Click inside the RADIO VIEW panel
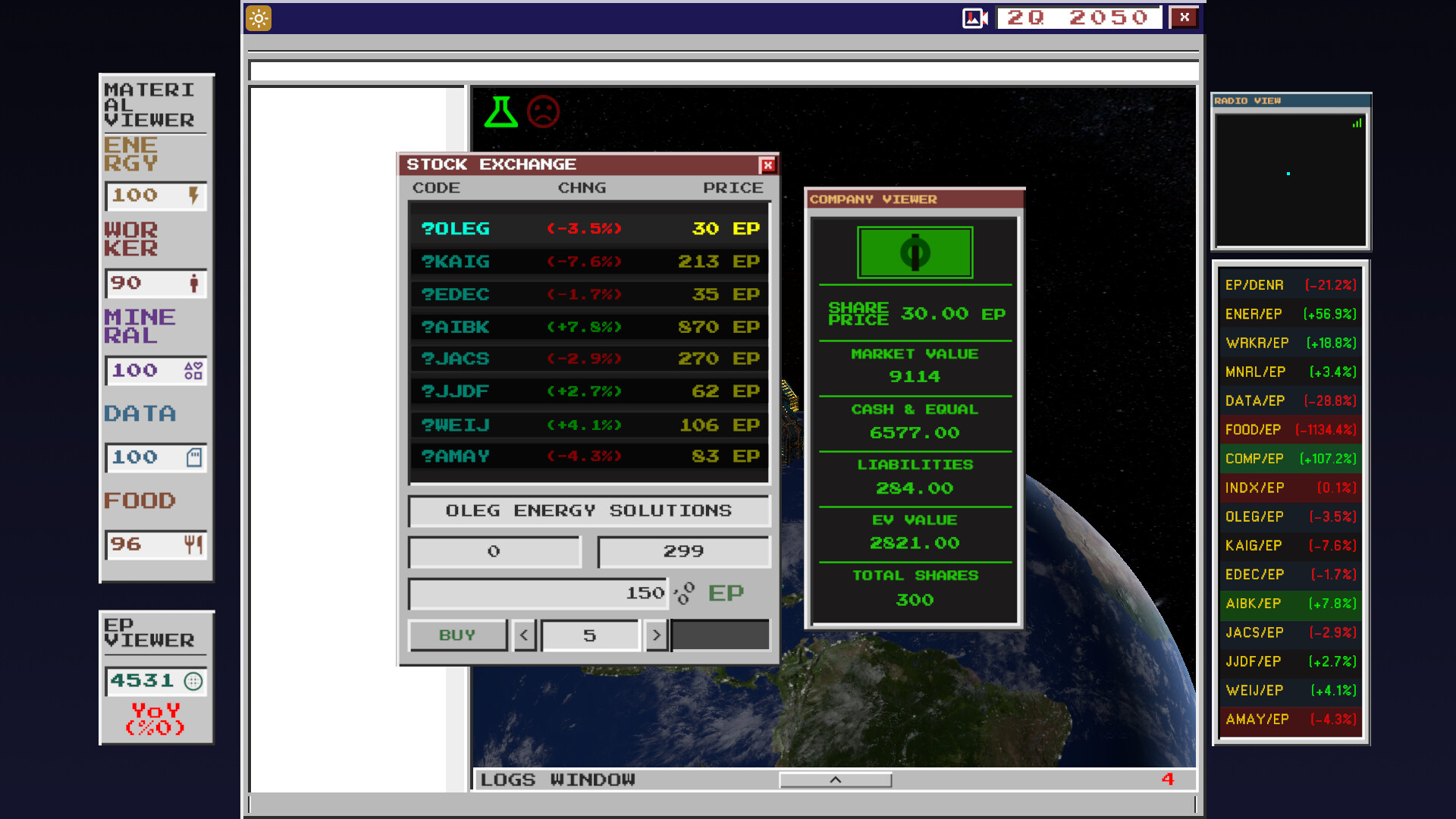Screen dimensions: 1456x819 click(x=1290, y=180)
